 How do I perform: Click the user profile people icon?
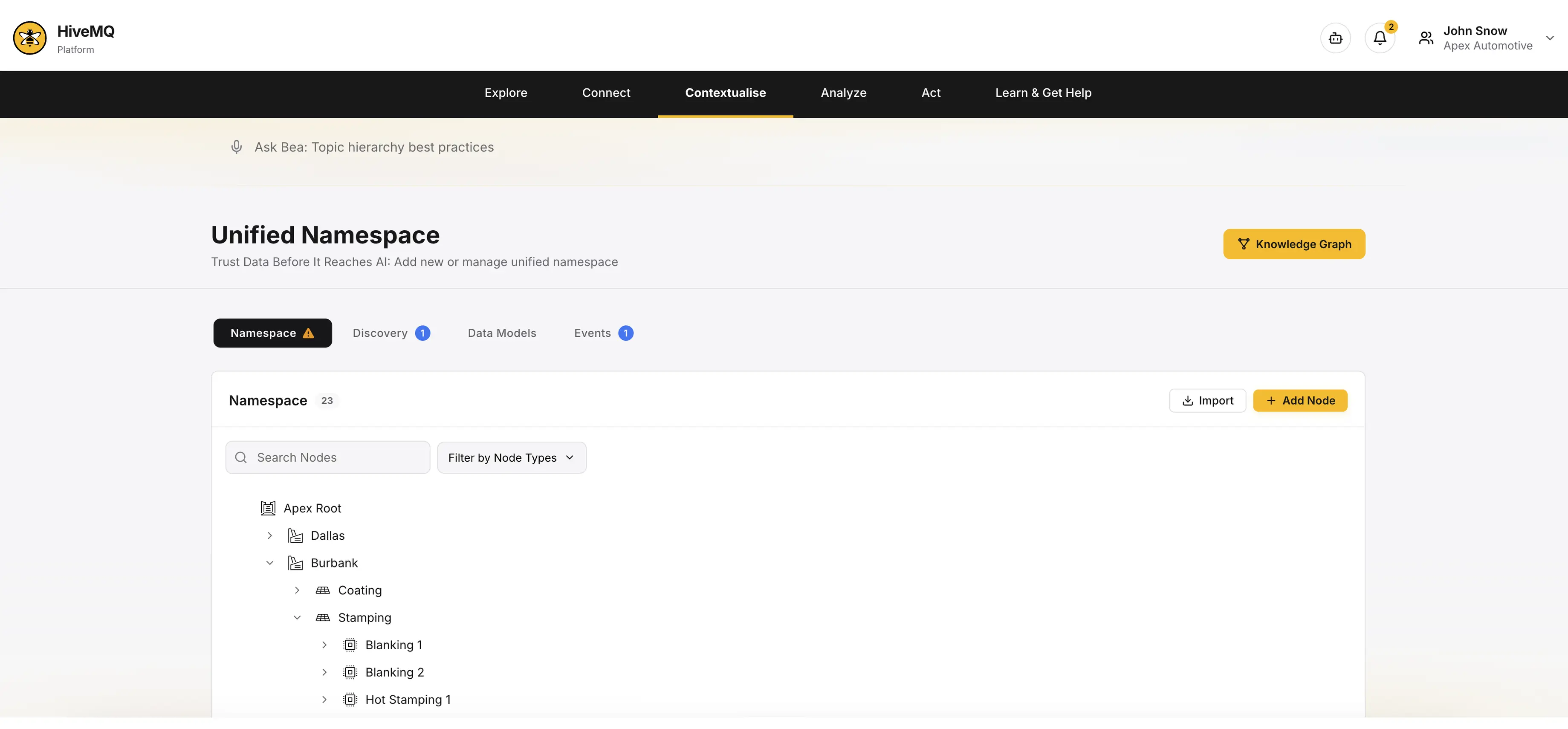[1426, 38]
